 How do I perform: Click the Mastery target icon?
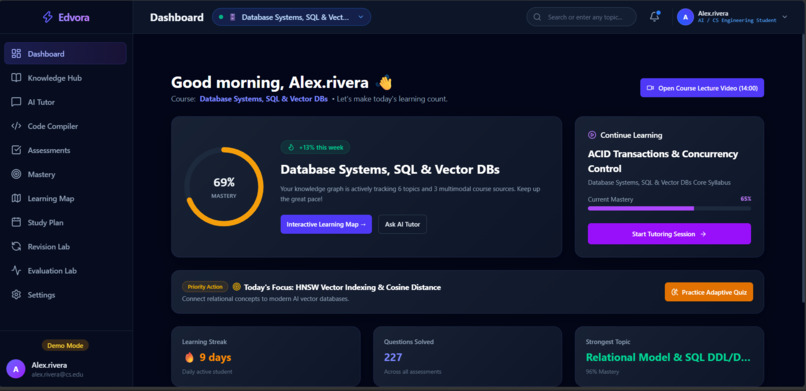[16, 174]
